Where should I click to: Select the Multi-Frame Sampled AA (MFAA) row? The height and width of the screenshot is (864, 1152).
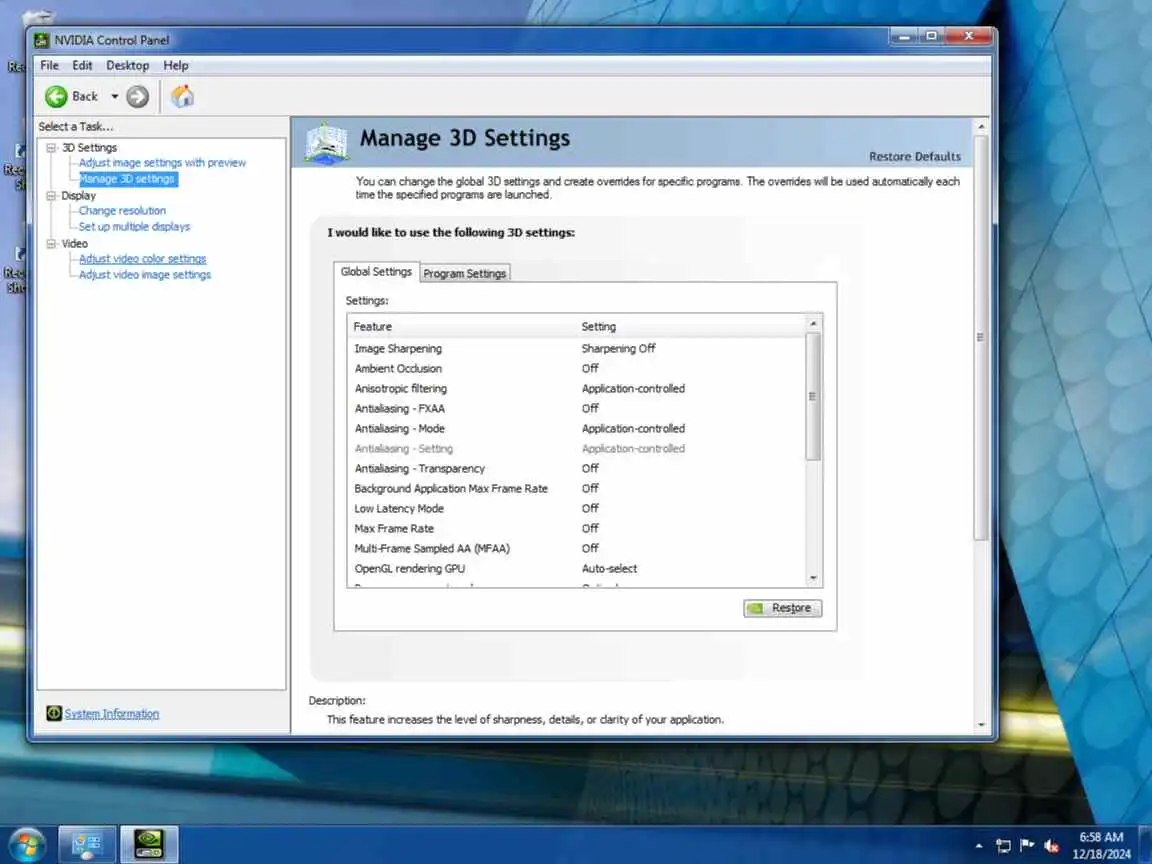point(577,549)
